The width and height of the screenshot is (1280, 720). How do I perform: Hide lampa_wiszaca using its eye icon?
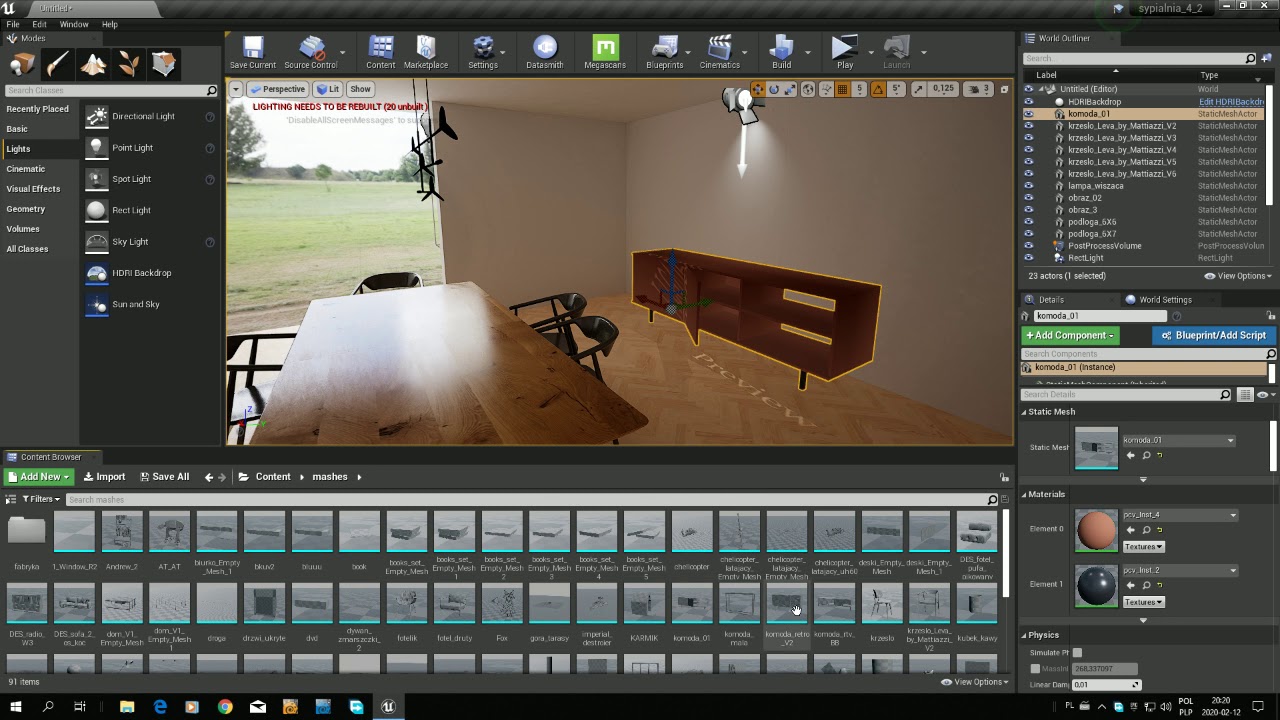tap(1029, 186)
